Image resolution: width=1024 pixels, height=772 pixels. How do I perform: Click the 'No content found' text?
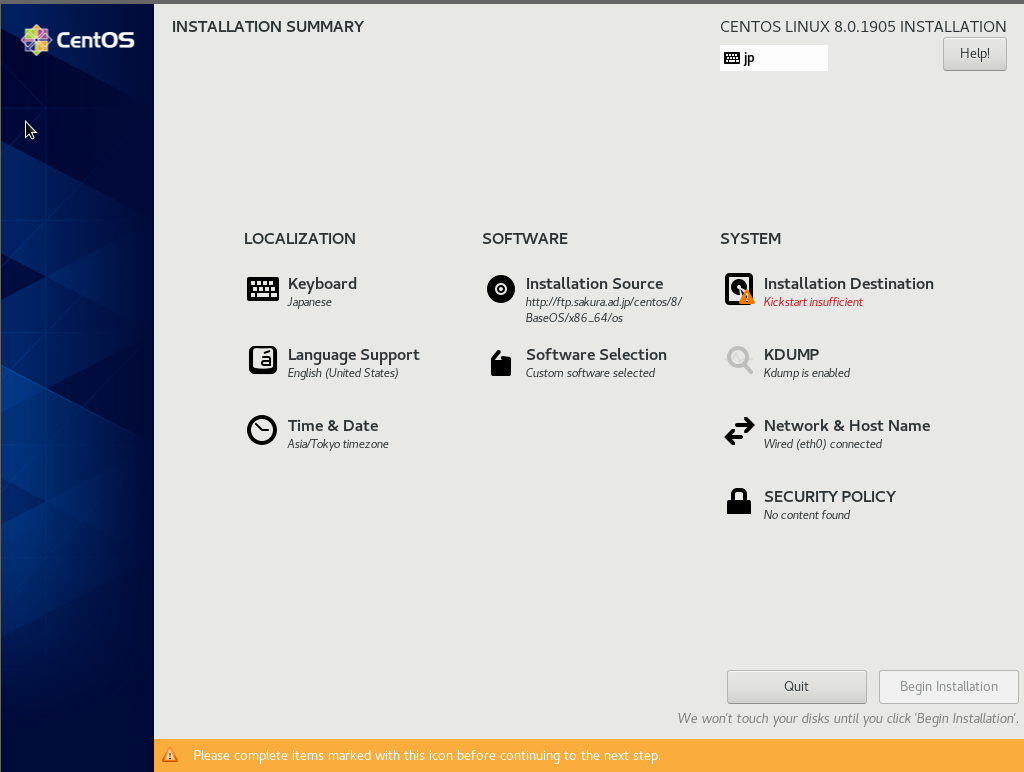click(x=807, y=515)
